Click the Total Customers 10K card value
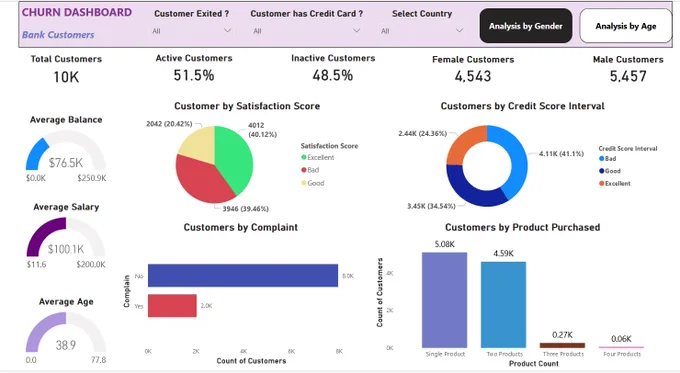The height and width of the screenshot is (373, 680). (x=66, y=77)
